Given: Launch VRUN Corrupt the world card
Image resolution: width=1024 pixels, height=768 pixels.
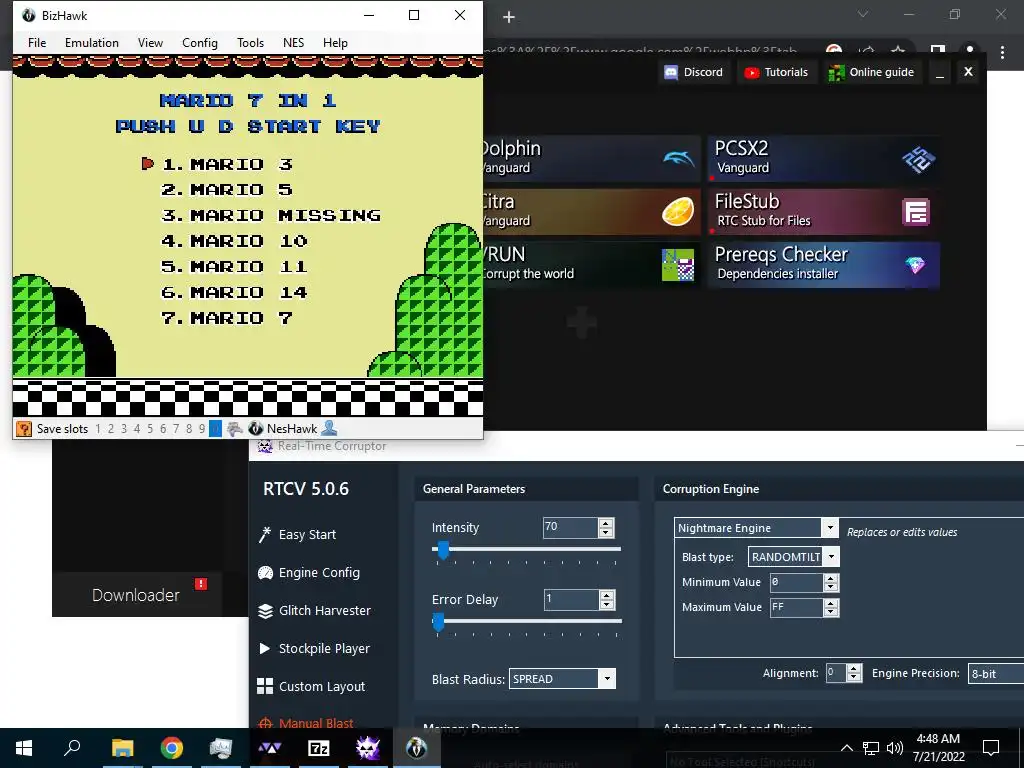Looking at the screenshot, I should pos(591,264).
